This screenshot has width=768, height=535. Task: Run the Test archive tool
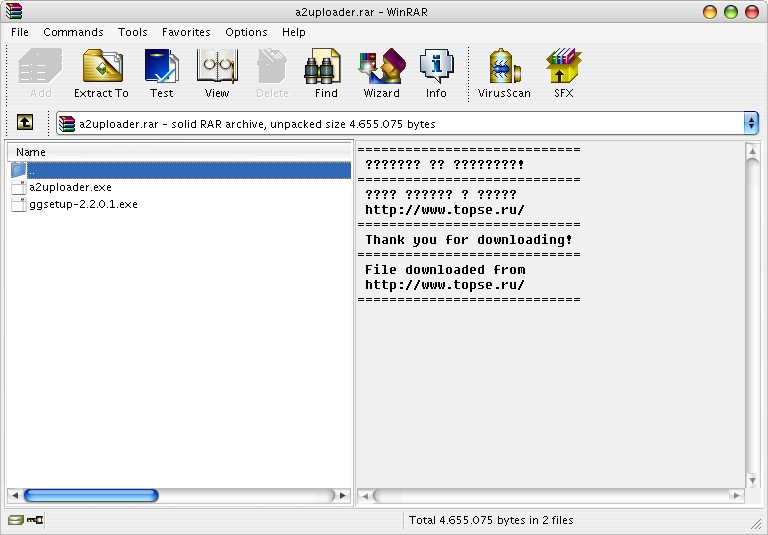click(x=162, y=73)
